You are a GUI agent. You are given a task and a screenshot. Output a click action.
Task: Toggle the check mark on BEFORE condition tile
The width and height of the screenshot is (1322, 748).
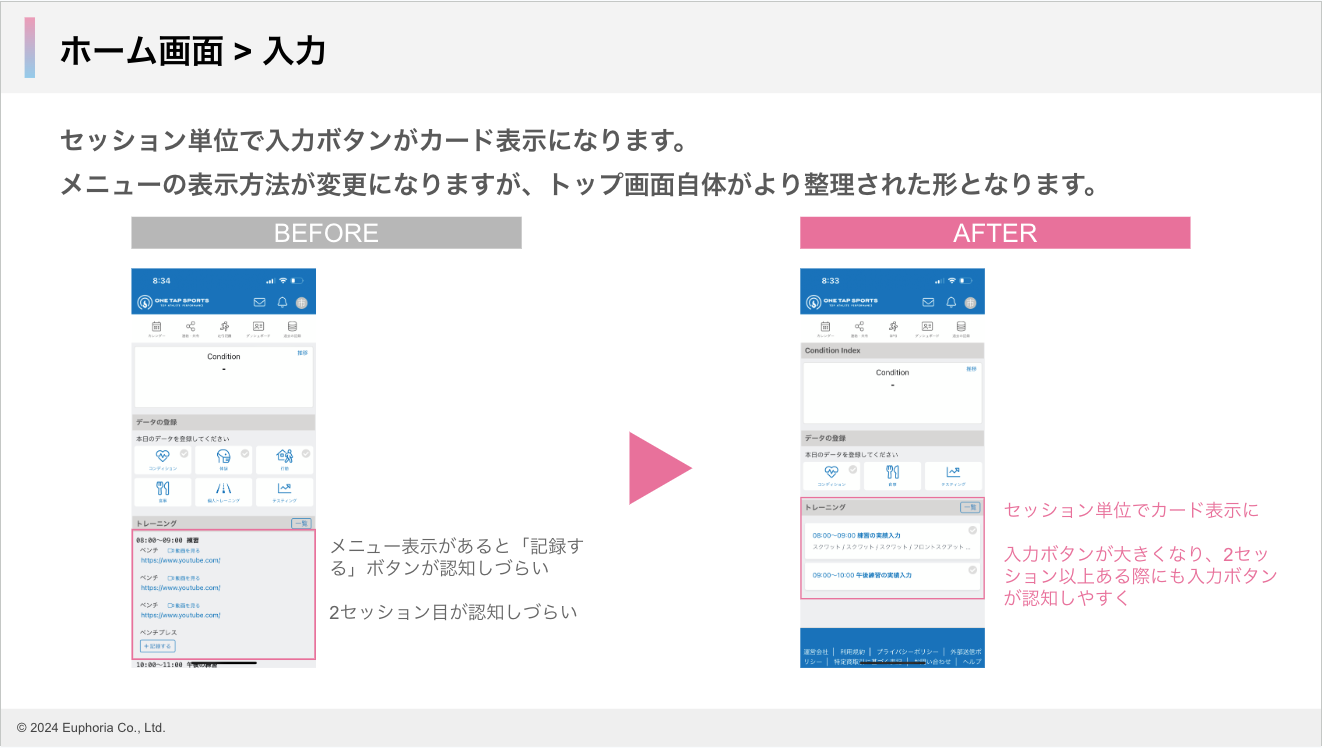[x=184, y=453]
